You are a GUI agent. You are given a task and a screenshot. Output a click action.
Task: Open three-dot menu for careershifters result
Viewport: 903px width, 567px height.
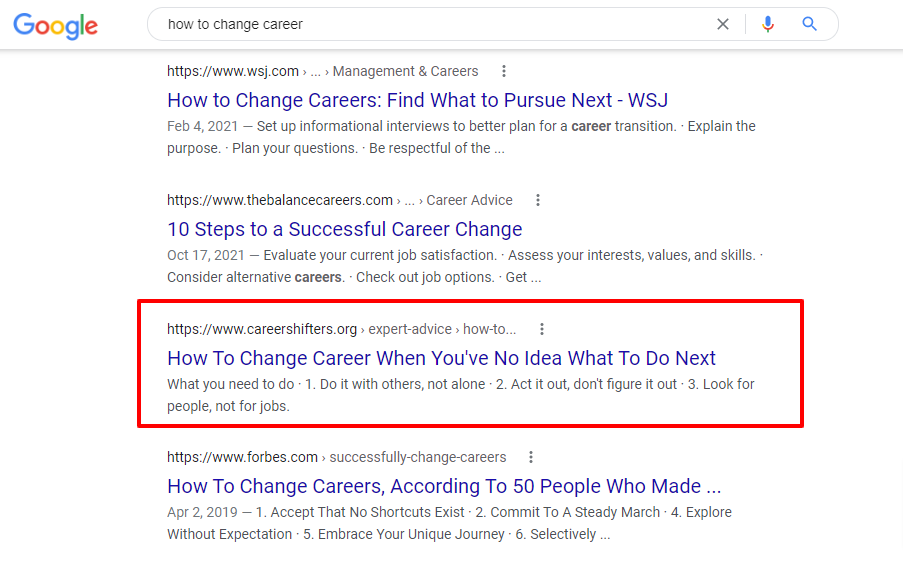[541, 329]
